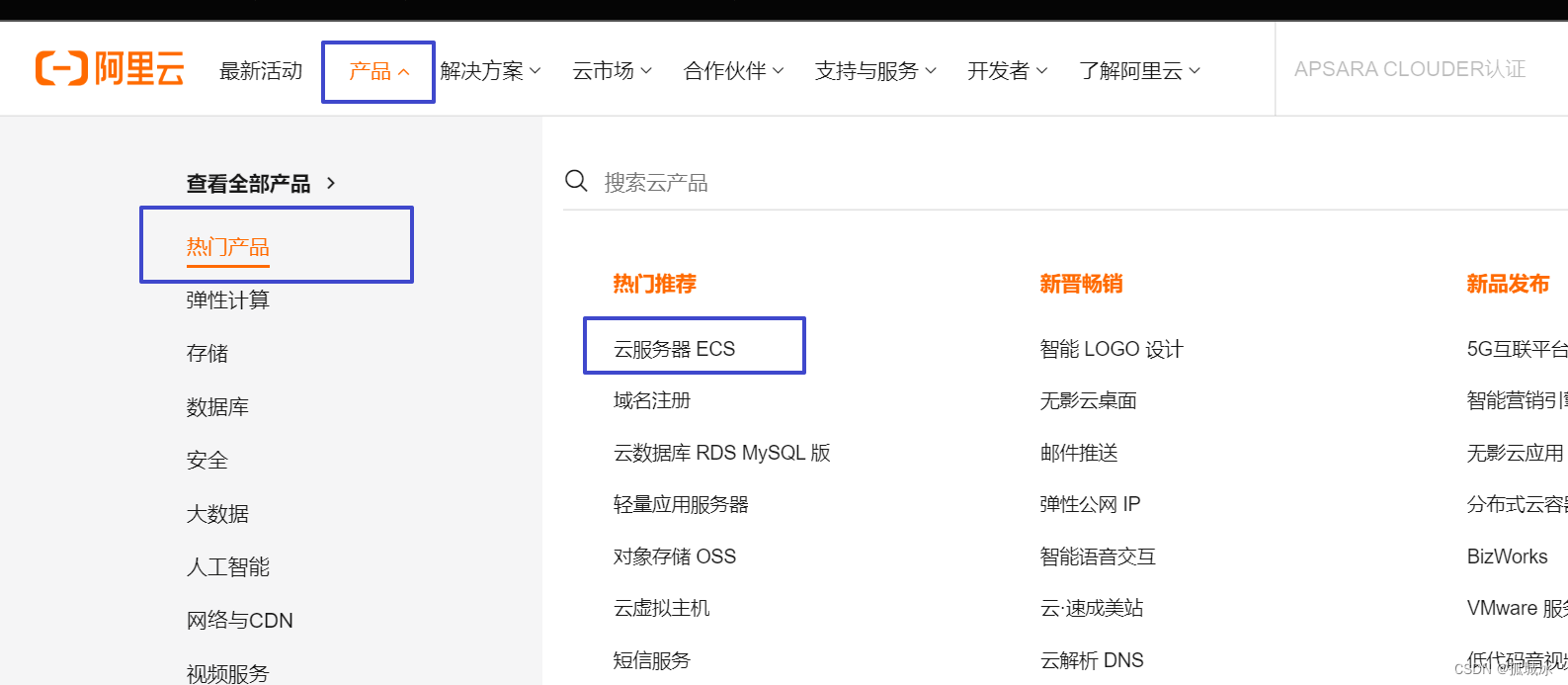Image resolution: width=1568 pixels, height=685 pixels.
Task: Collapse the 产品 menu
Action: click(378, 71)
